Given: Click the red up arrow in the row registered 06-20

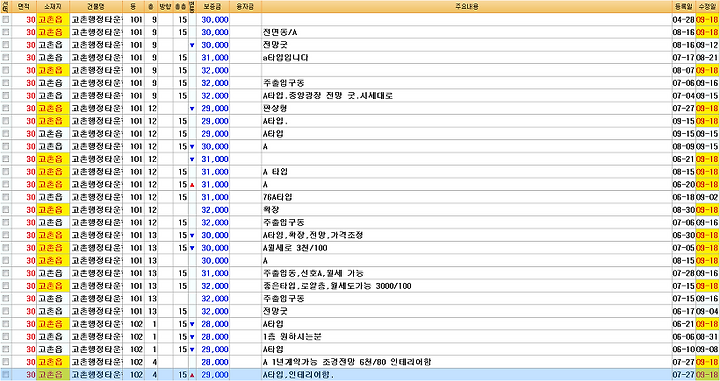Looking at the screenshot, I should pos(192,185).
